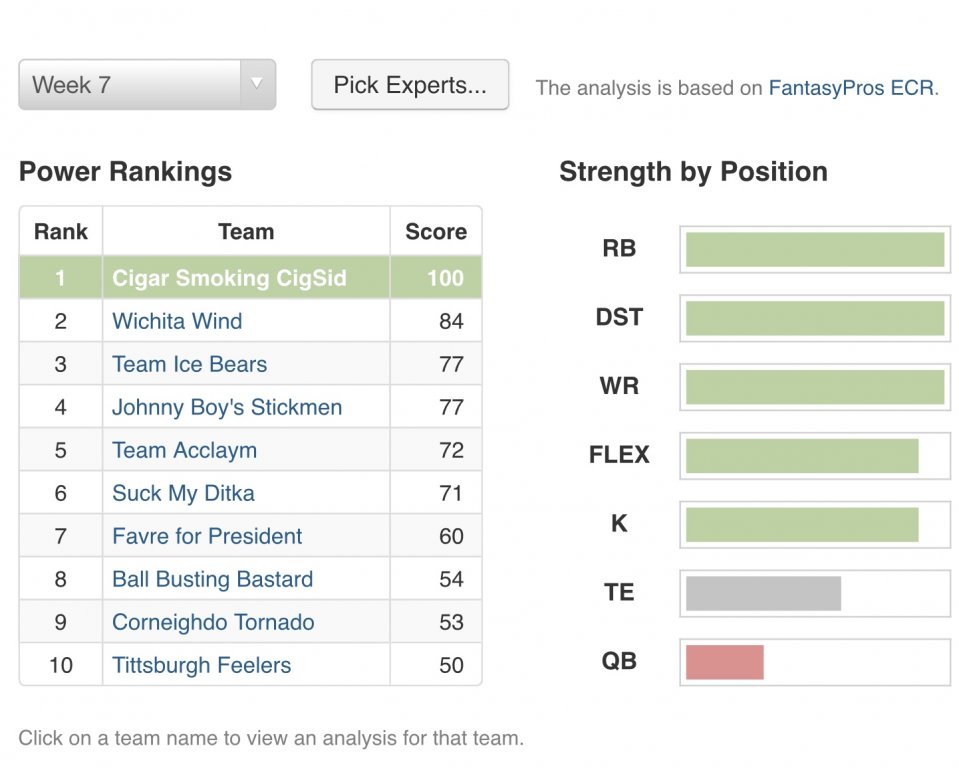Click the FLEX strength bar
The height and width of the screenshot is (768, 959).
(x=801, y=455)
